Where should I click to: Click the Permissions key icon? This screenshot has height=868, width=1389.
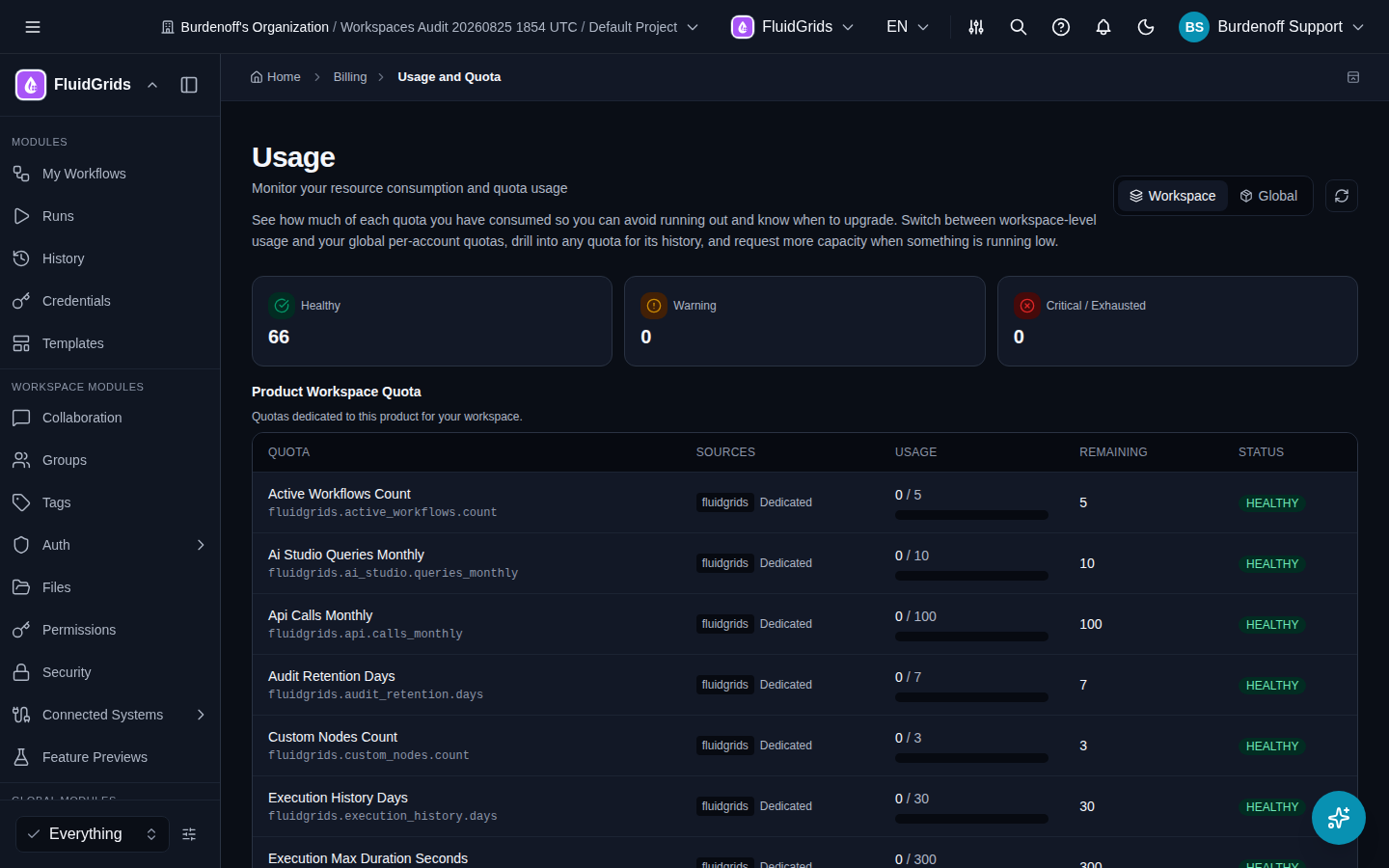[x=21, y=630]
